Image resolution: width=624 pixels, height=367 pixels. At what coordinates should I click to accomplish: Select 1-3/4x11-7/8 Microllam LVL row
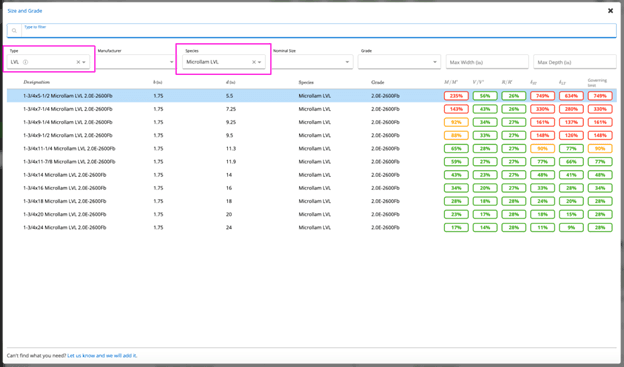click(x=312, y=162)
